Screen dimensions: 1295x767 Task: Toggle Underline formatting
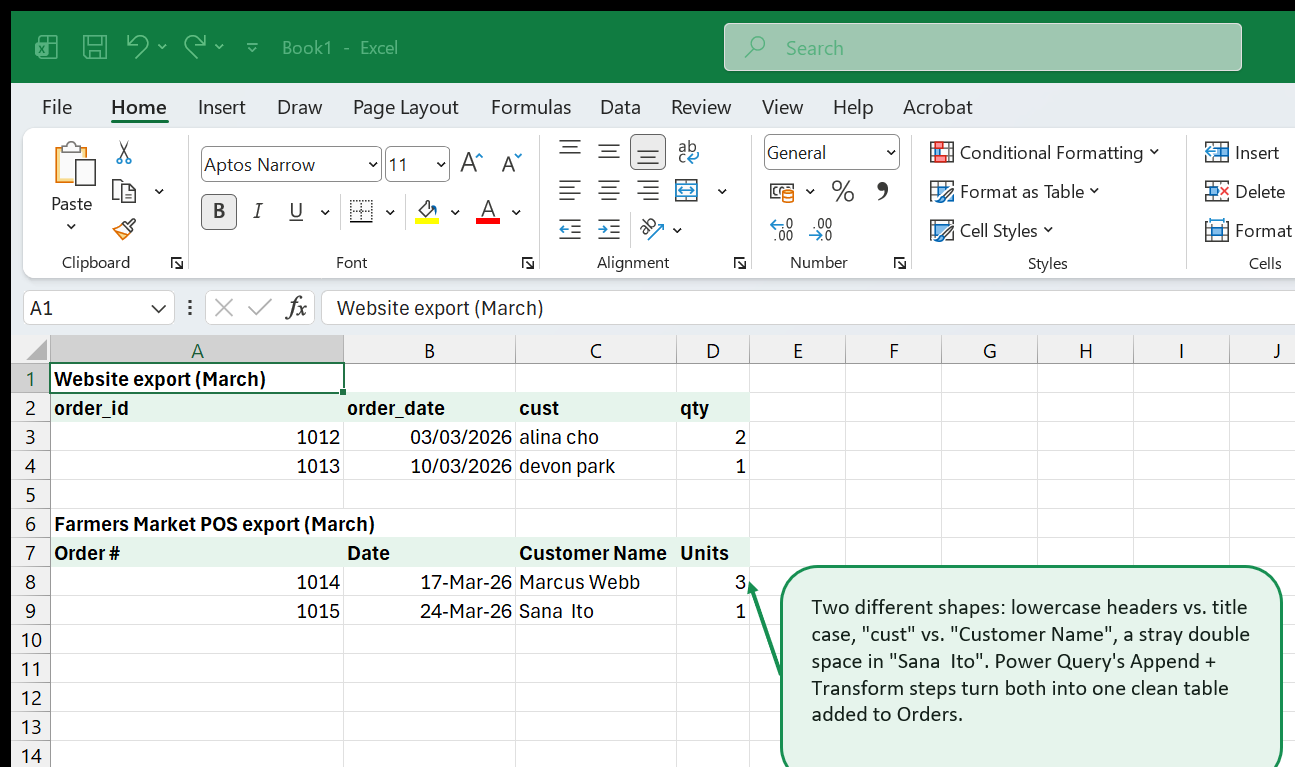[x=296, y=211]
